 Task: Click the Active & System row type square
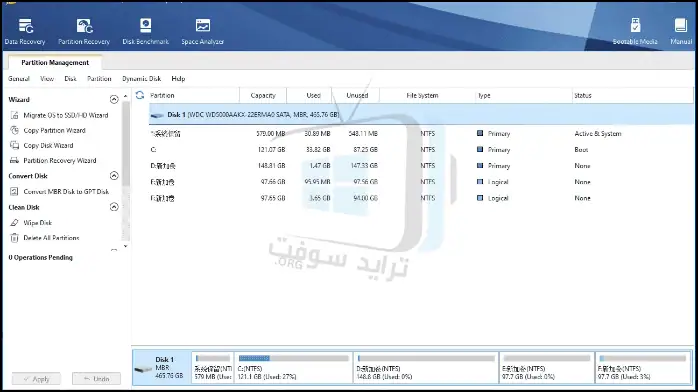480,133
